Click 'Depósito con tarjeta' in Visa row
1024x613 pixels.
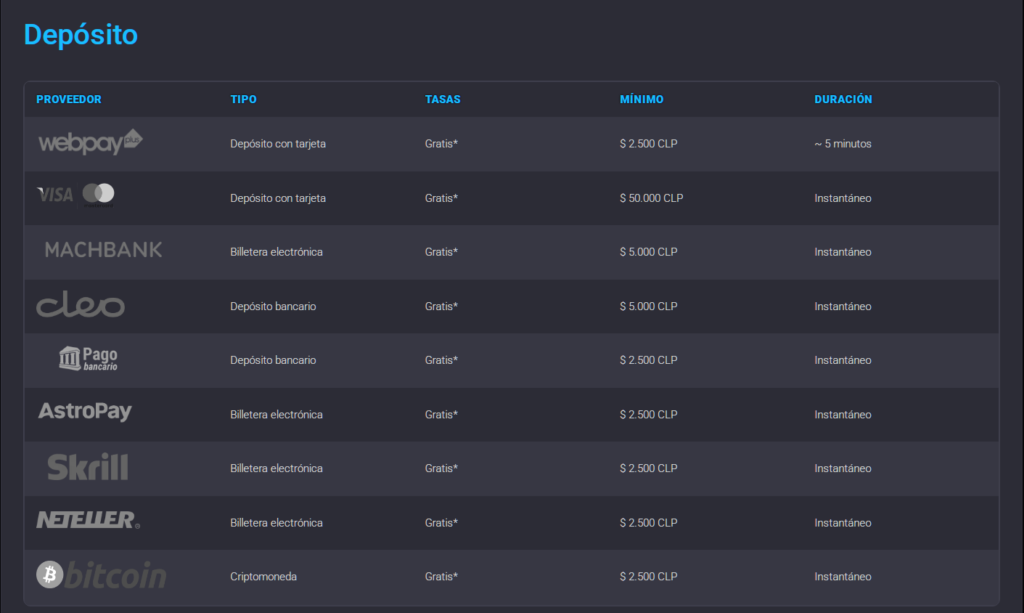point(278,198)
